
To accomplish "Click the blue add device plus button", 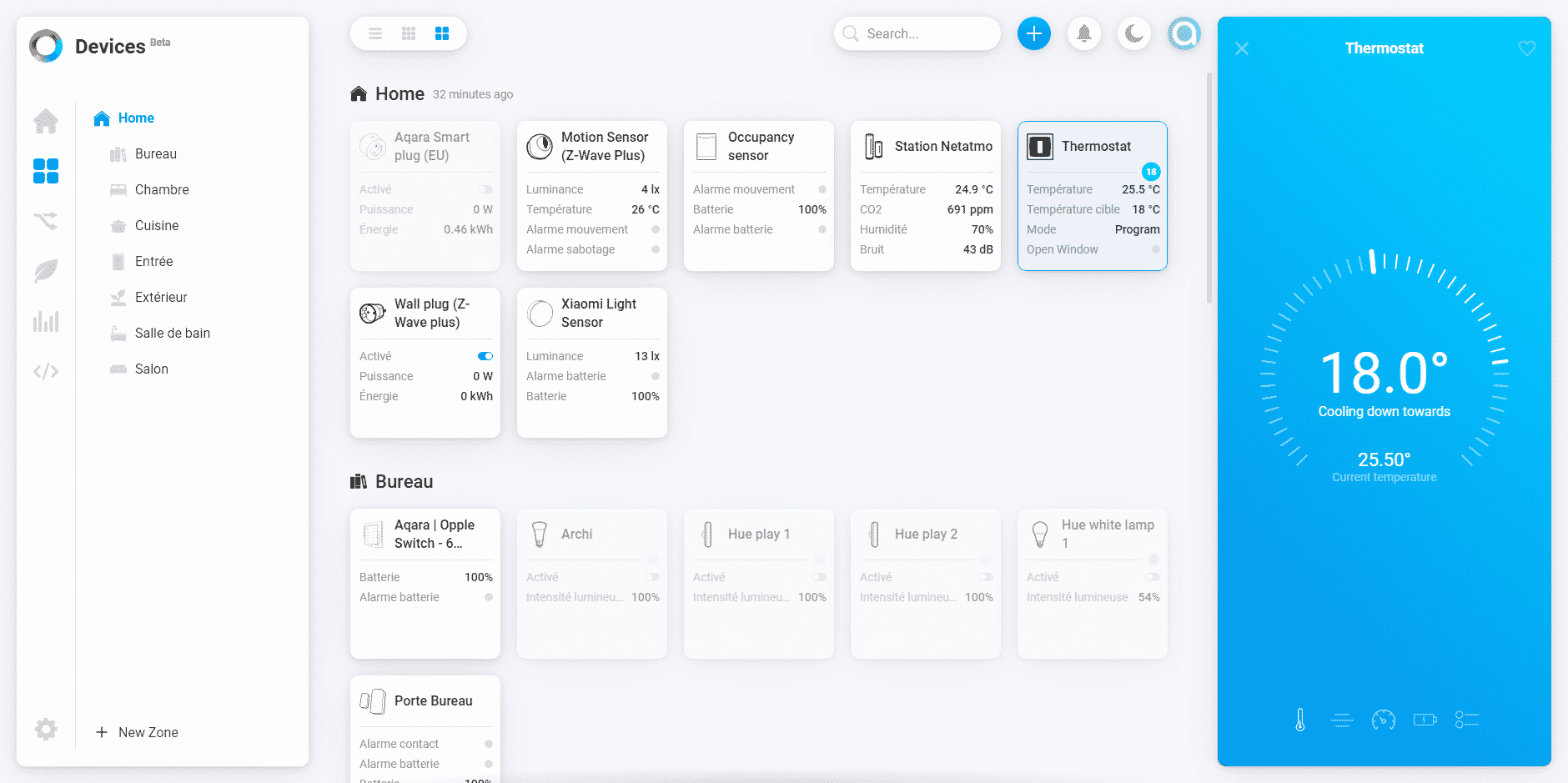I will pos(1033,33).
